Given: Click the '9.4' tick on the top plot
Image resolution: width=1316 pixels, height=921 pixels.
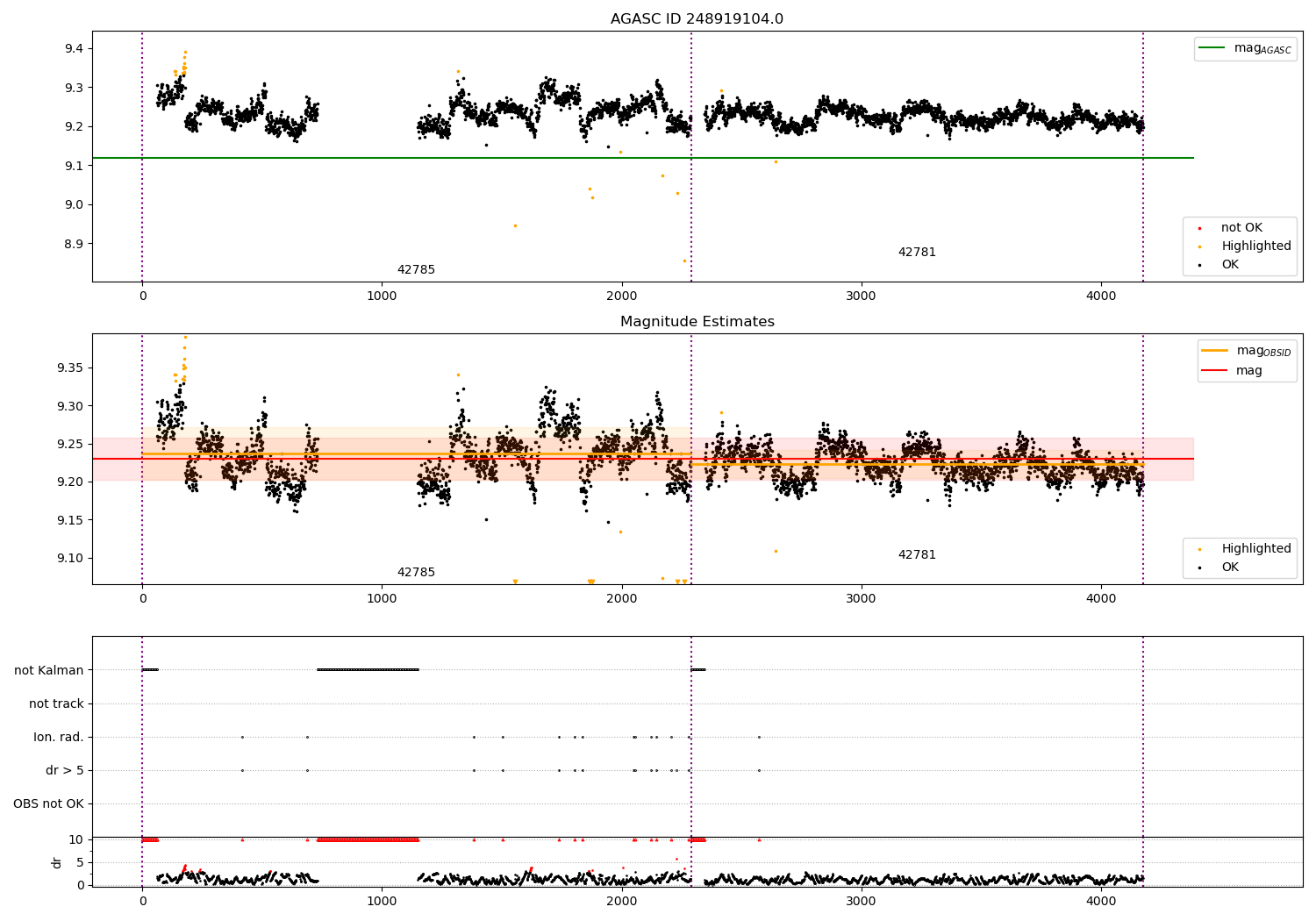Looking at the screenshot, I should pyautogui.click(x=75, y=49).
